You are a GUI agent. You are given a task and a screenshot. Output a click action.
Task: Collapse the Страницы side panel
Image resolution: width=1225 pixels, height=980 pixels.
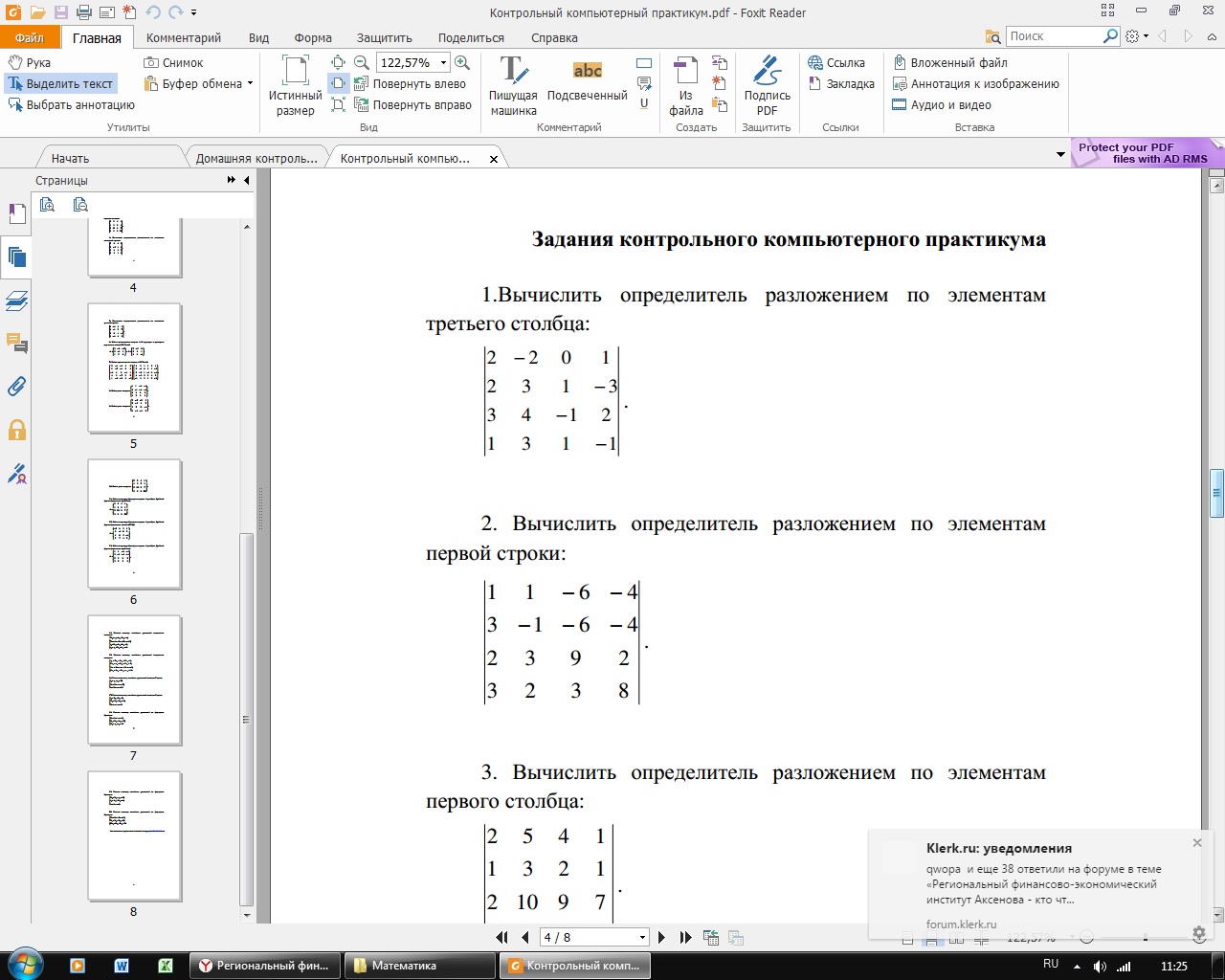point(247,180)
